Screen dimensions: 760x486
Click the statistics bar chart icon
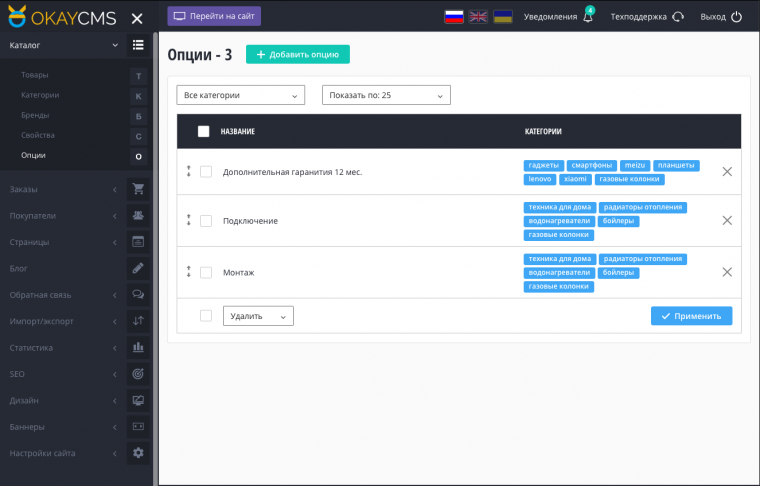[138, 348]
